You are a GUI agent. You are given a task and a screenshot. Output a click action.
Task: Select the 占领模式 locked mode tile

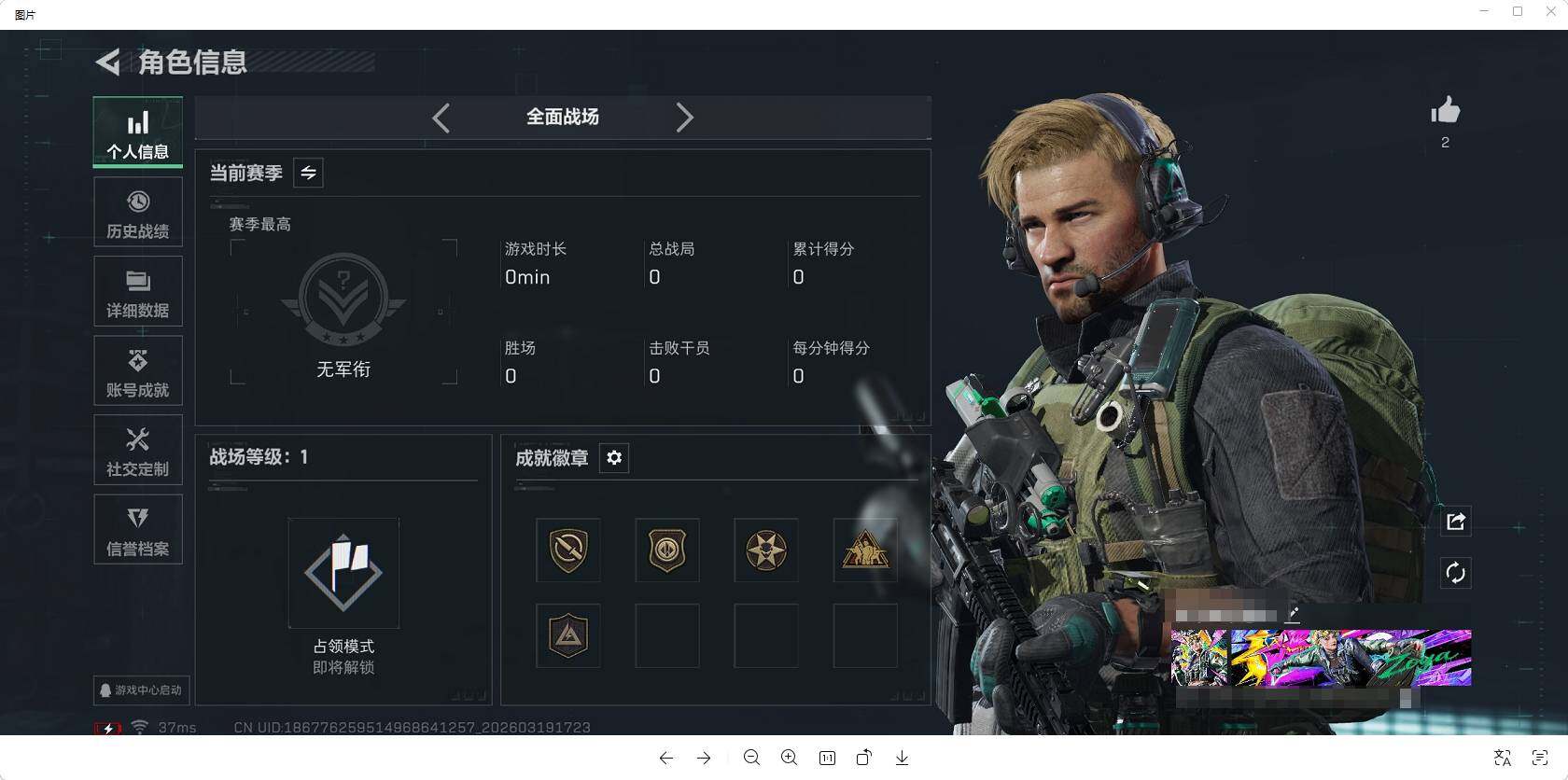[x=343, y=573]
